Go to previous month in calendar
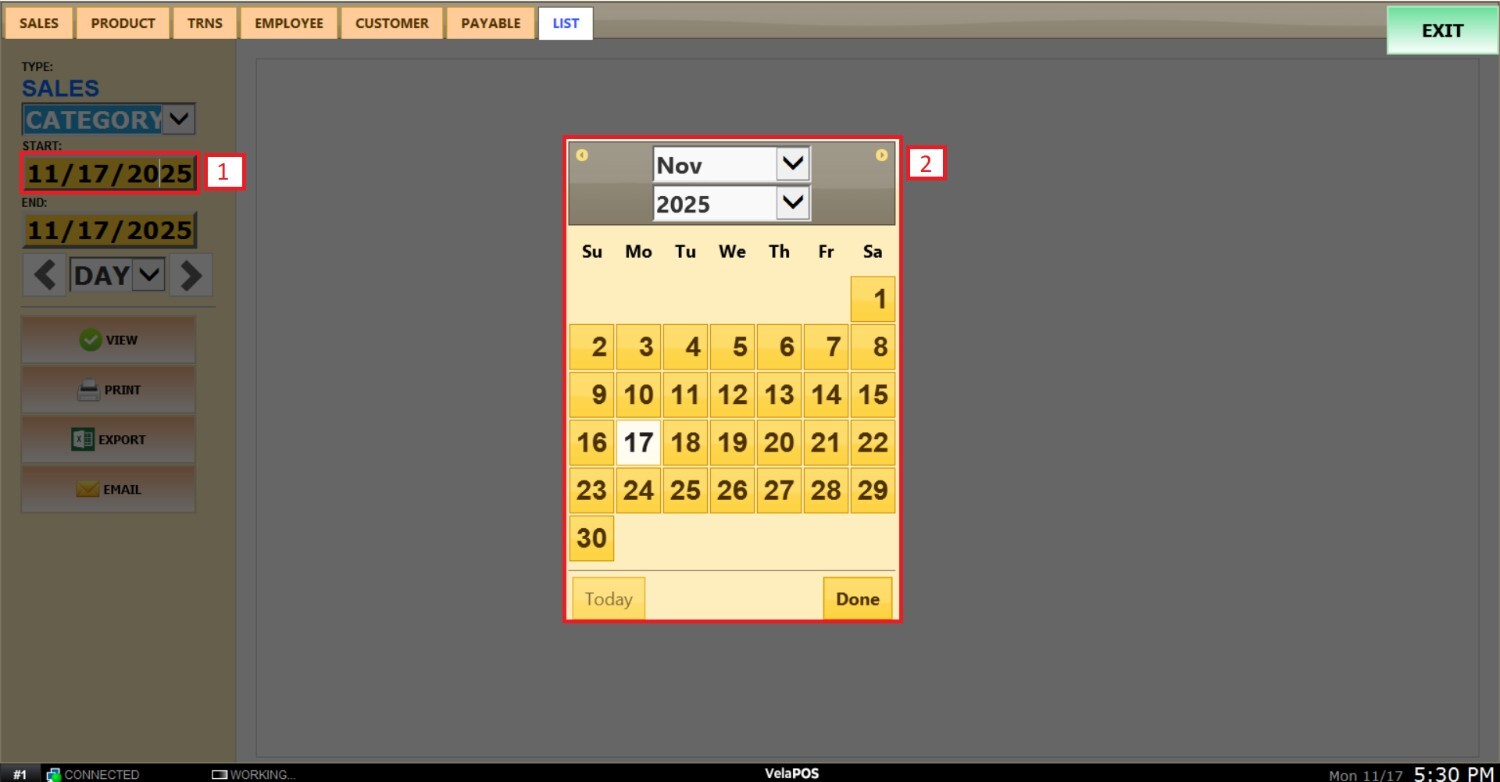 (x=582, y=155)
